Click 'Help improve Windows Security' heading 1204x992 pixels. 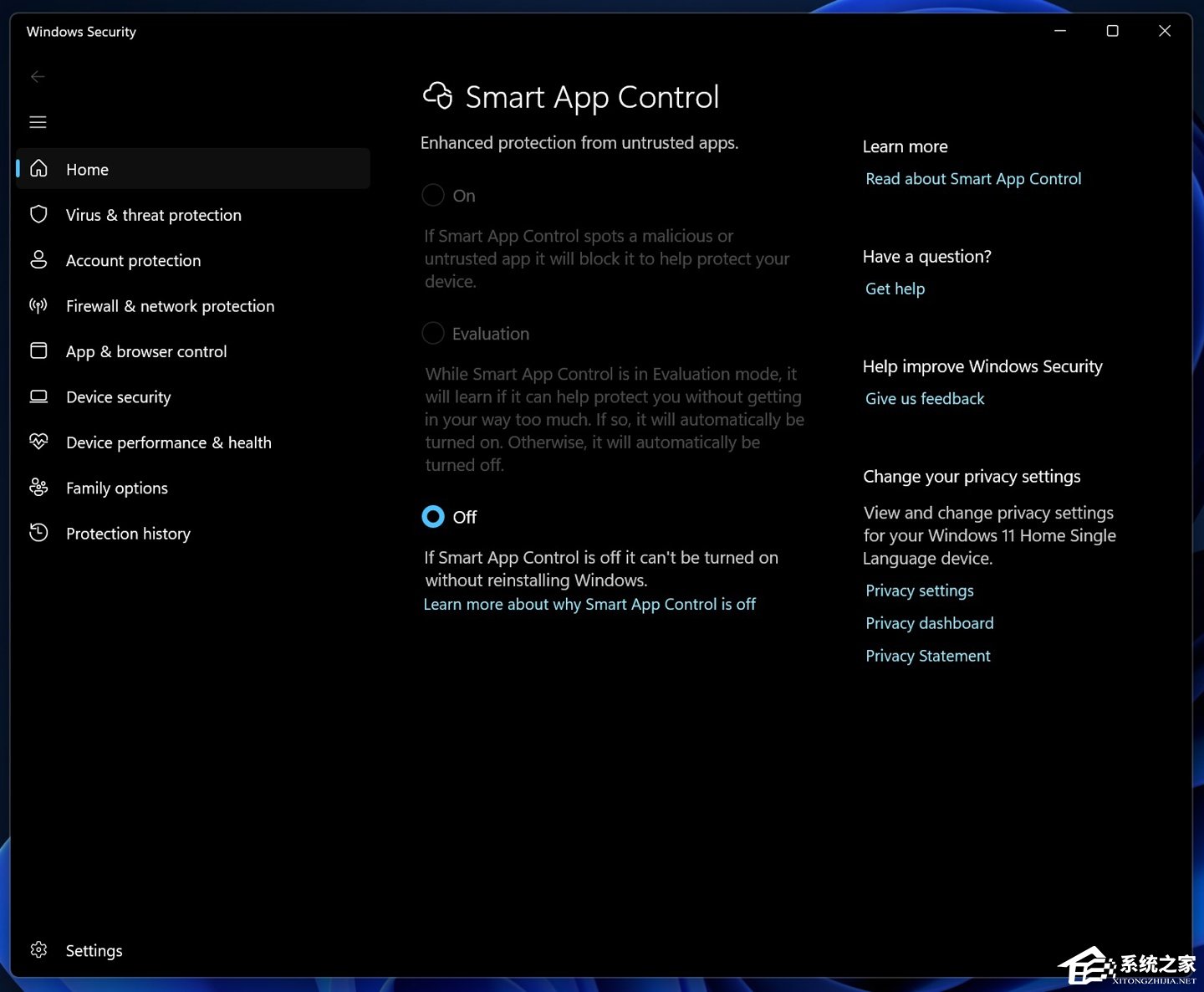coord(982,366)
